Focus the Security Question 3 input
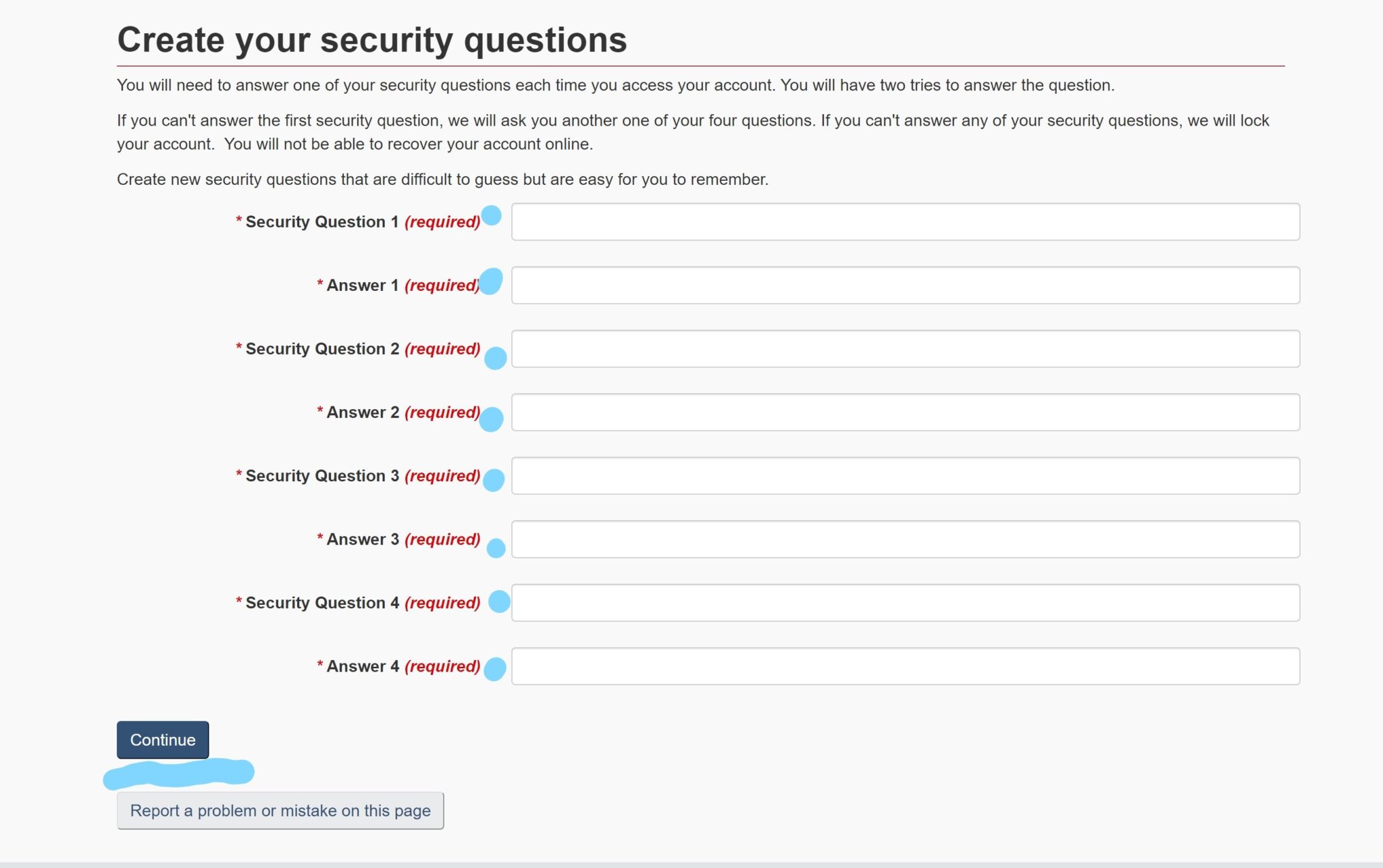 click(905, 475)
